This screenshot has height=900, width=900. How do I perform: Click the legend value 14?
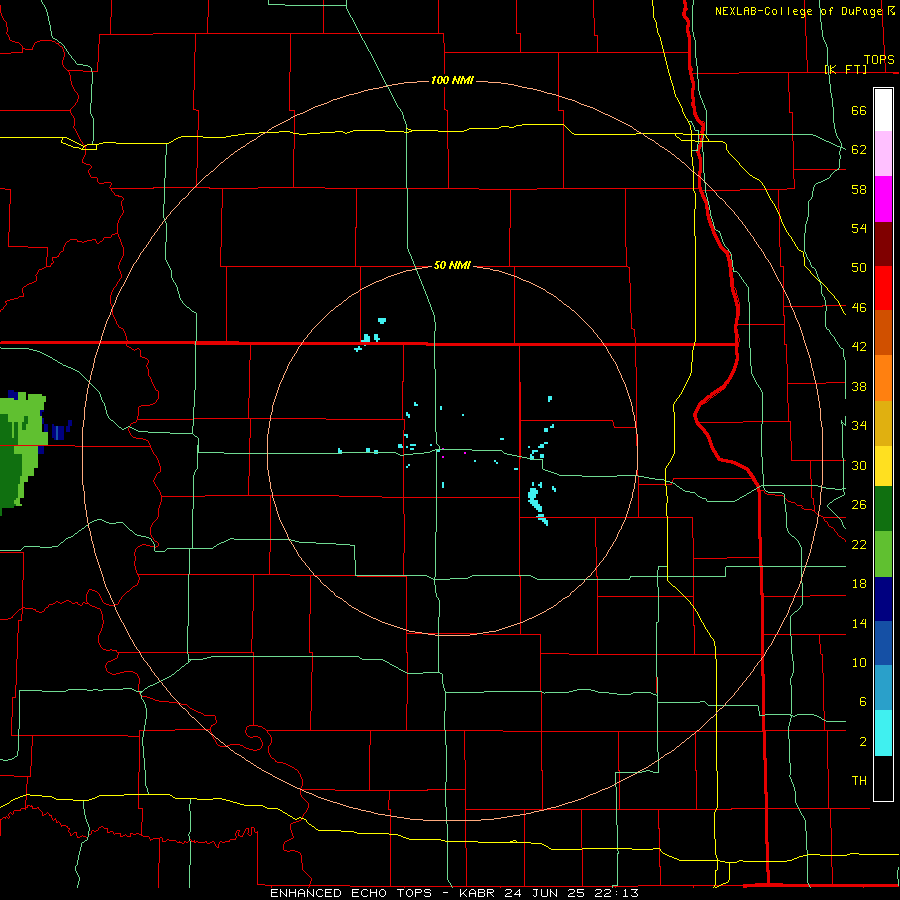tap(859, 623)
